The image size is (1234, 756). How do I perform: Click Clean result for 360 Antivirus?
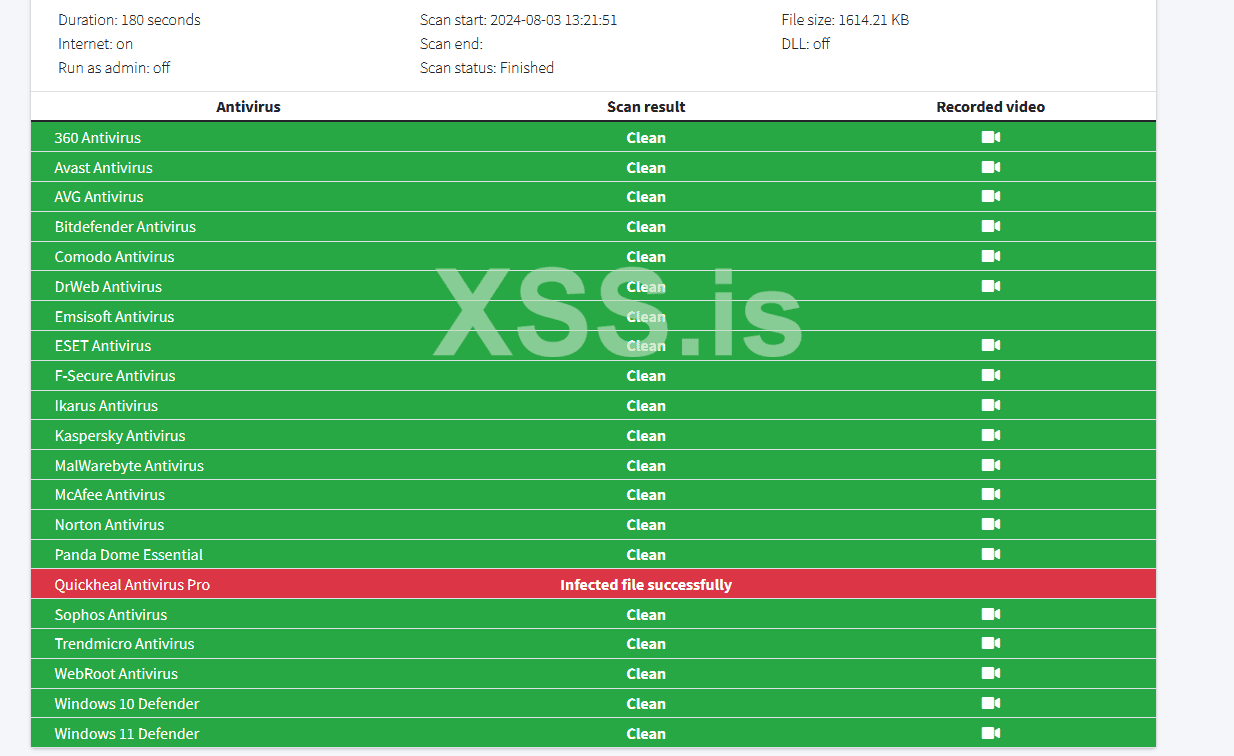pos(646,138)
